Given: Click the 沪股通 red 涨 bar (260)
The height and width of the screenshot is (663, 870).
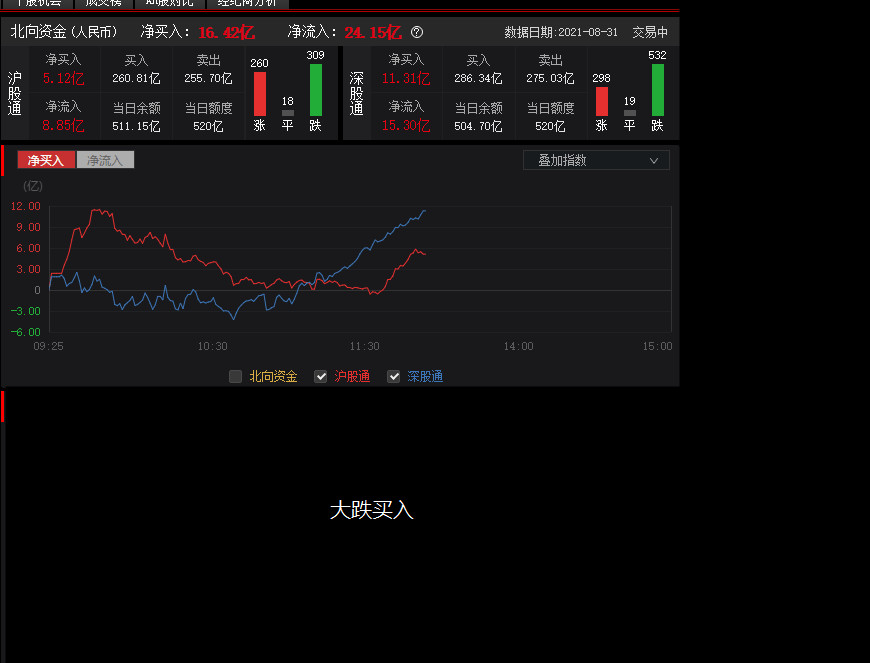Looking at the screenshot, I should click(x=260, y=94).
